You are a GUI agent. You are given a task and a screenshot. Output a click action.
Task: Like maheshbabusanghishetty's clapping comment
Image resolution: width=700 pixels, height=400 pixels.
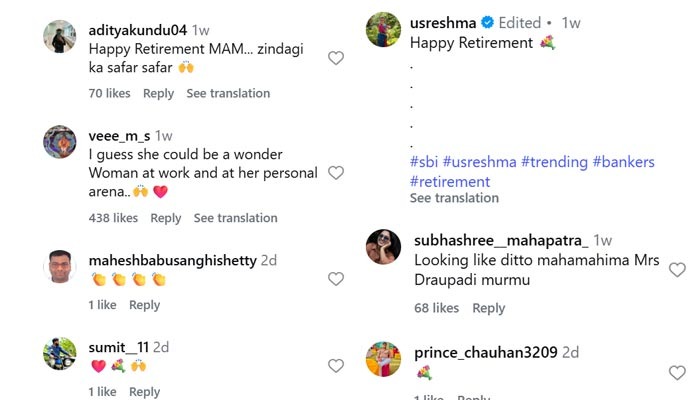pyautogui.click(x=336, y=279)
